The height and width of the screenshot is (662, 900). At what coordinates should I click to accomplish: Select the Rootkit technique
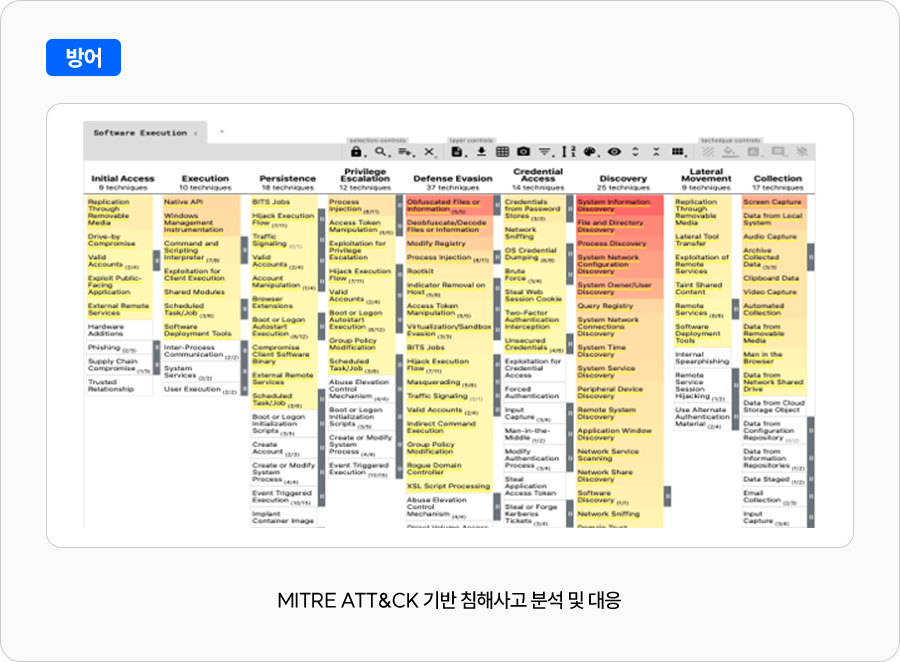pos(449,271)
